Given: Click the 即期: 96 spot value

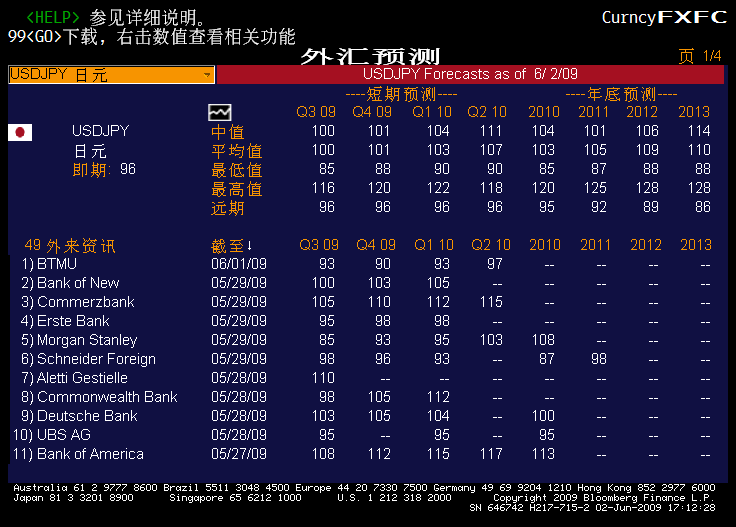Looking at the screenshot, I should (x=104, y=169).
